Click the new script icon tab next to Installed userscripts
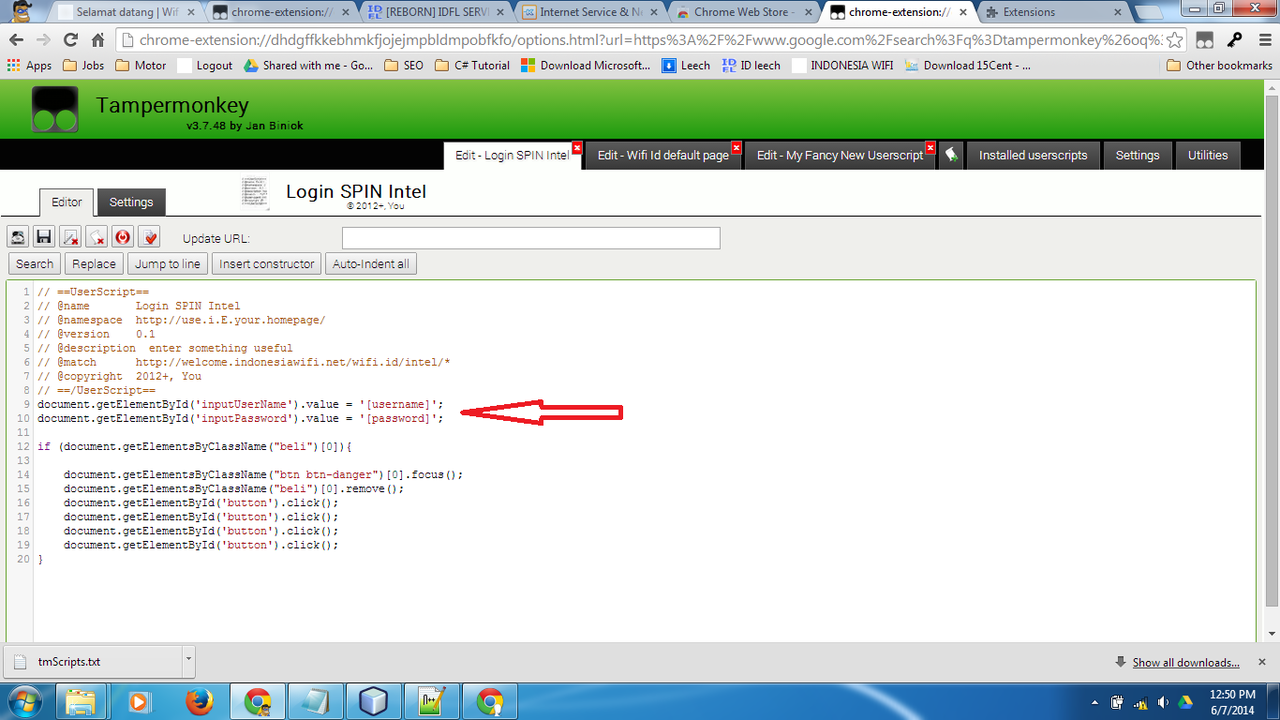Image resolution: width=1280 pixels, height=720 pixels. [951, 155]
